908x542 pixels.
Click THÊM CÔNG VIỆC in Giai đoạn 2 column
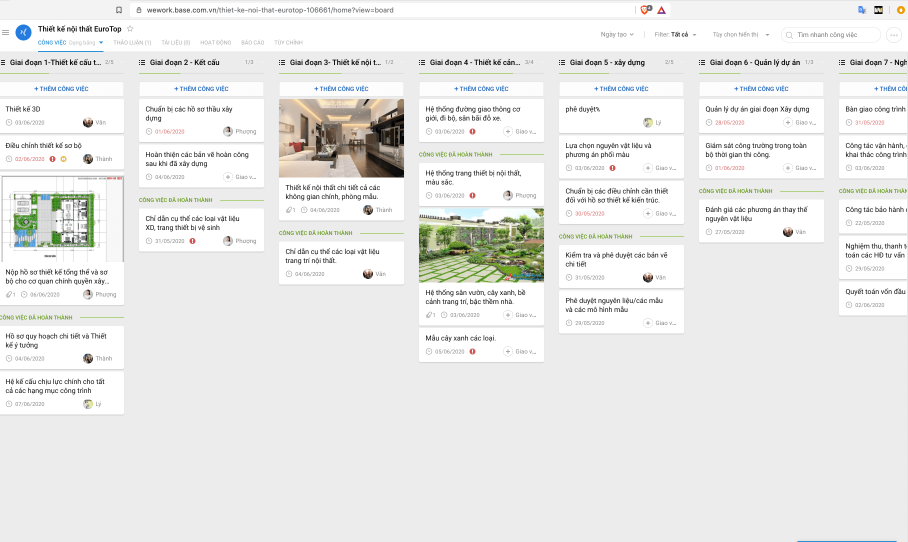201,89
